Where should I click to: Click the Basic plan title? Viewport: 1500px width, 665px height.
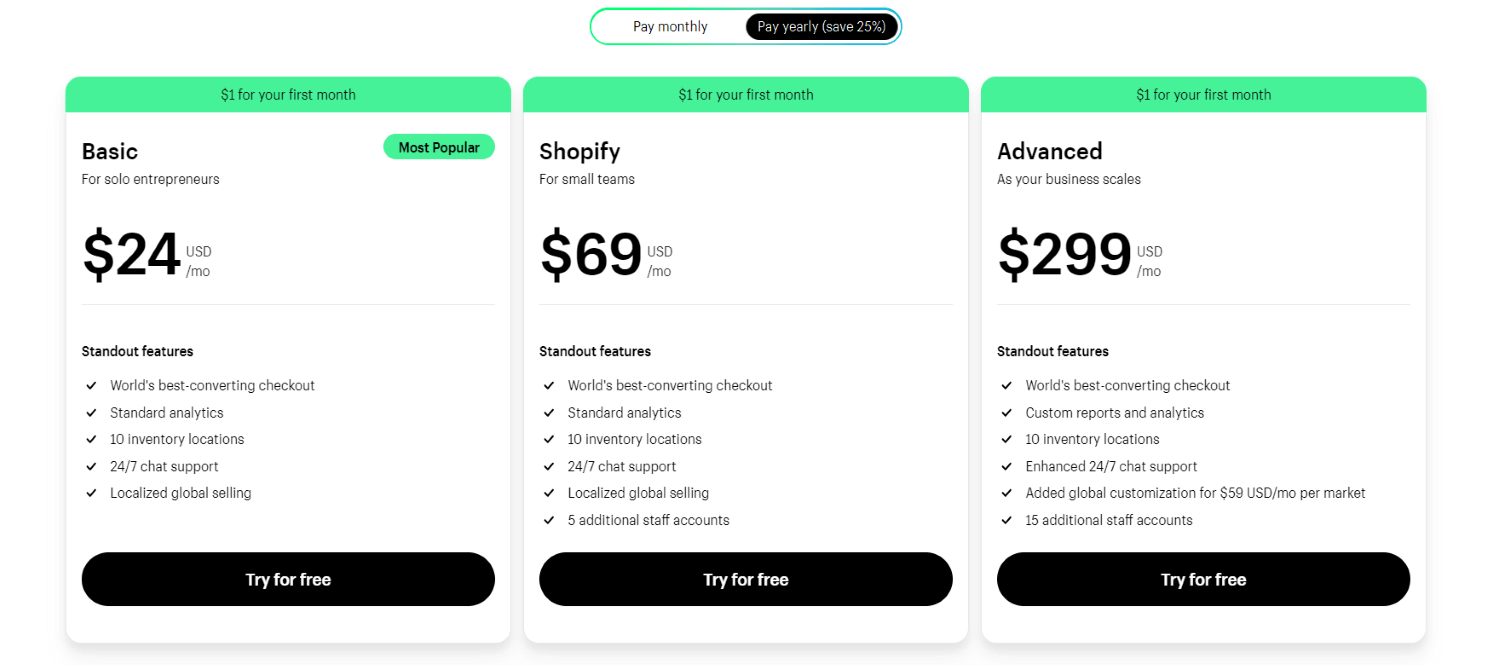pos(110,151)
